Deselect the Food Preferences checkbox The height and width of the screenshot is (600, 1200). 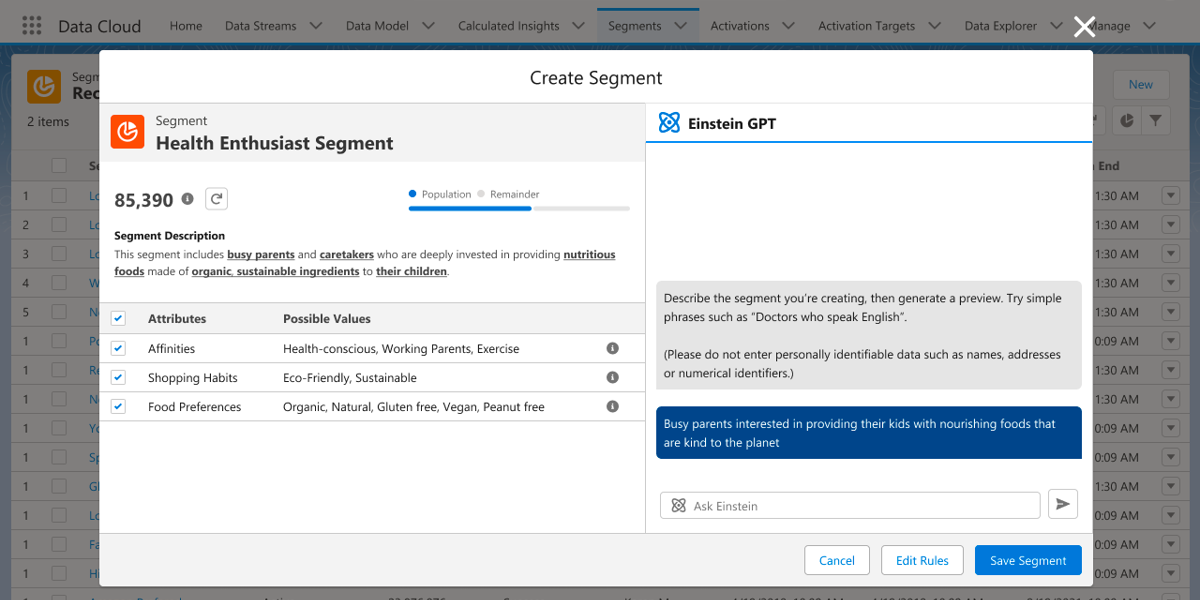click(118, 407)
